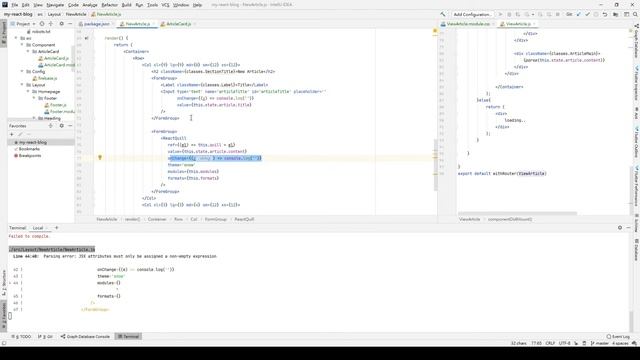The height and width of the screenshot is (360, 640).
Task: Toggle the Structure side tool tab
Action: (4, 283)
